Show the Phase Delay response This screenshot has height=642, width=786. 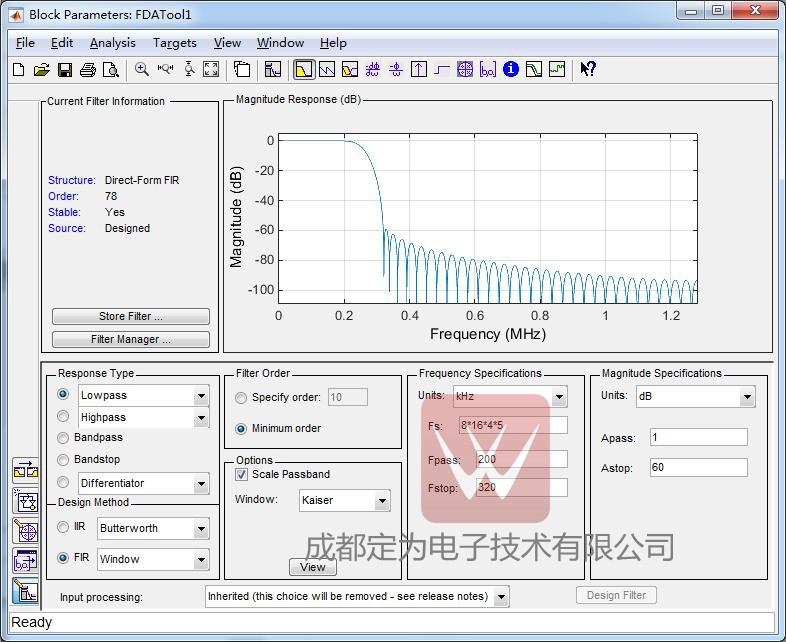click(396, 69)
